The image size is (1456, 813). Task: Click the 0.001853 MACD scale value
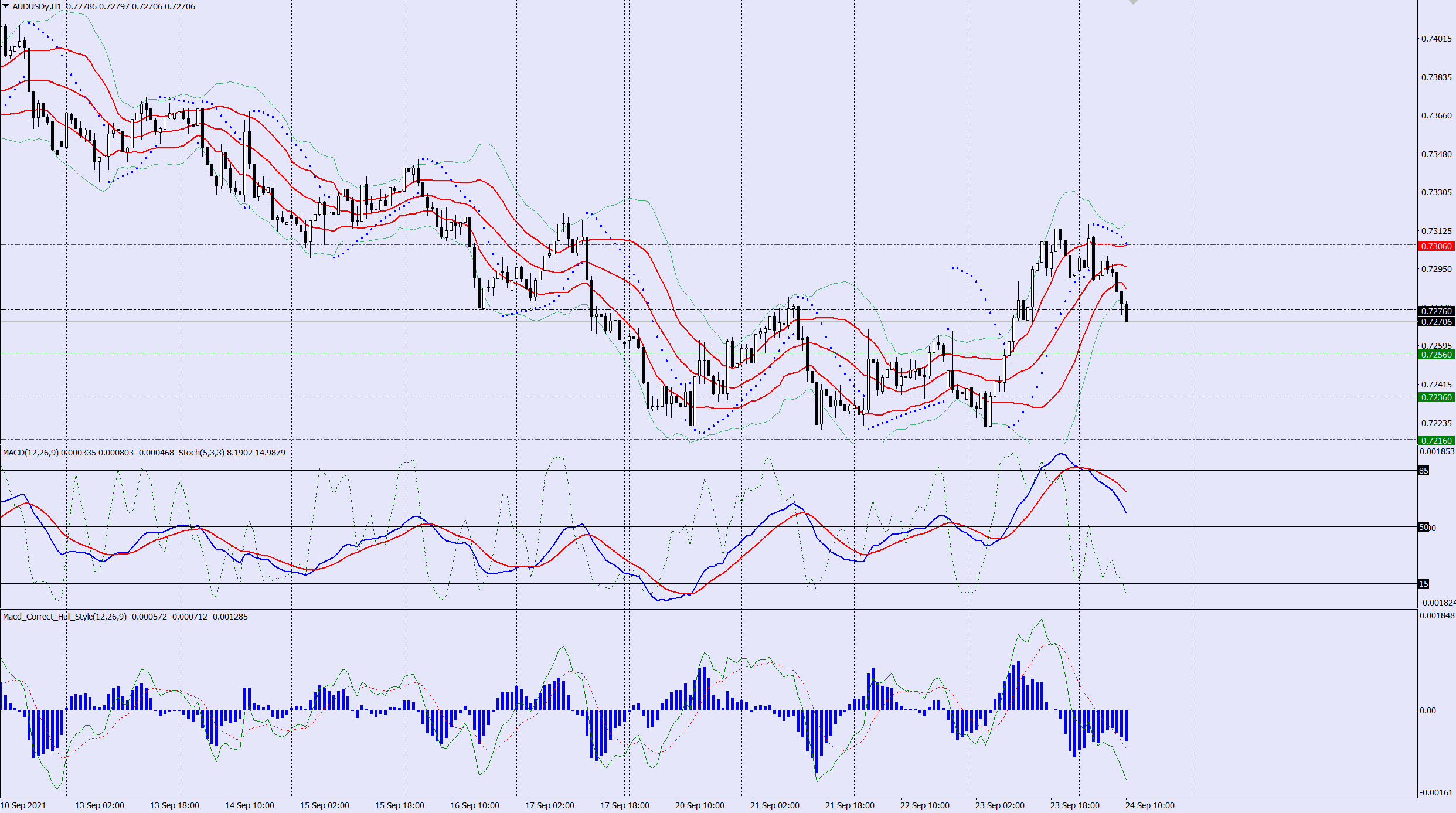tap(1437, 451)
